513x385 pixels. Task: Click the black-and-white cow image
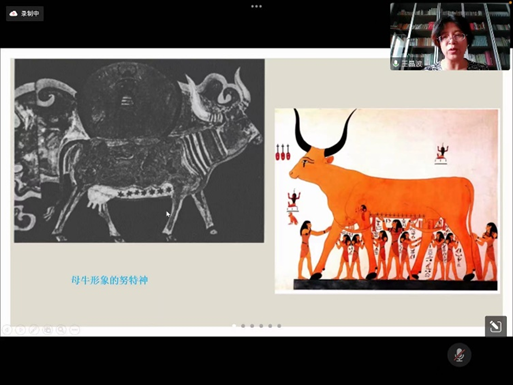tap(139, 151)
